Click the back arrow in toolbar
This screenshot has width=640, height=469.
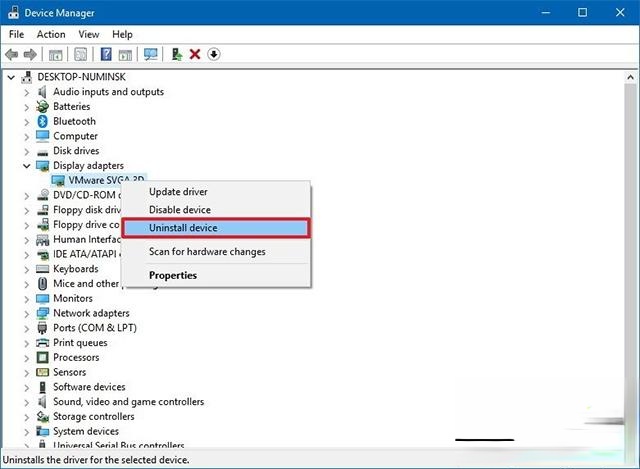point(11,54)
